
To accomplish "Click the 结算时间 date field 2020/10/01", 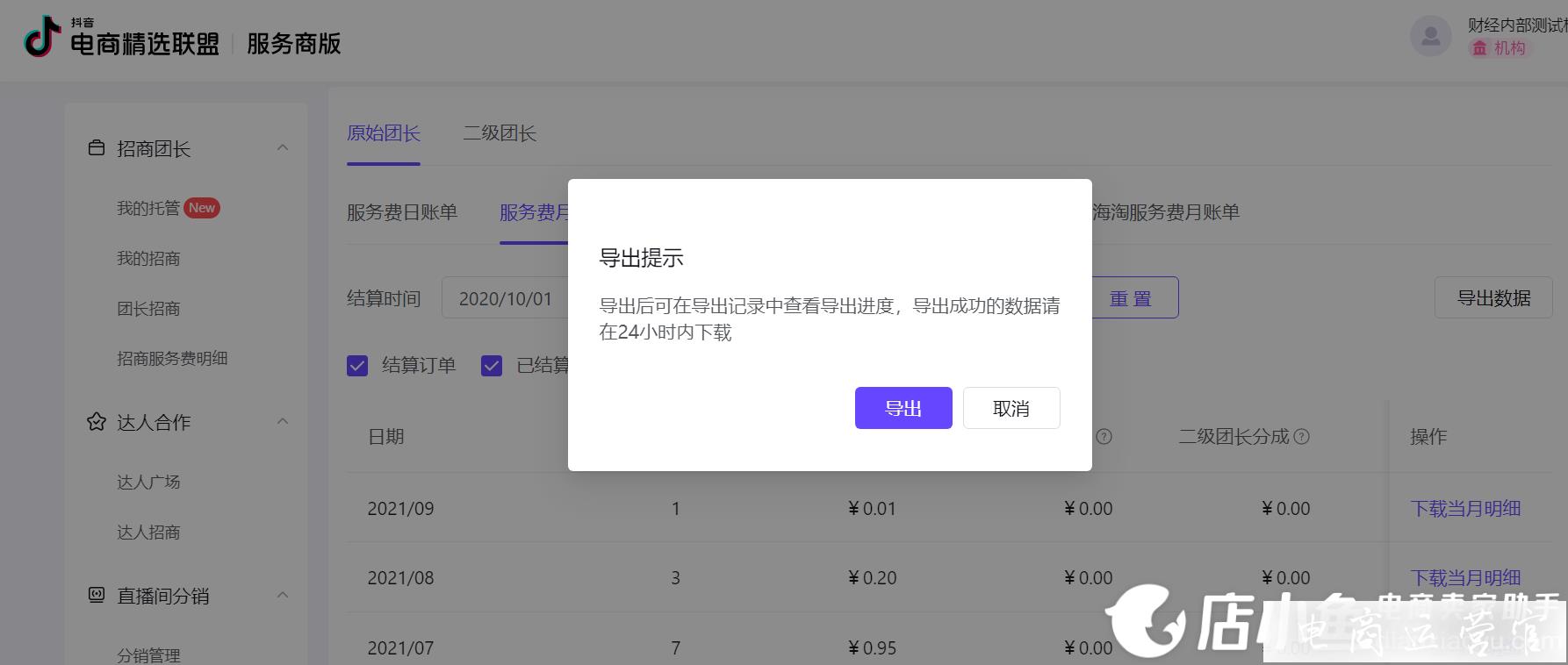I will click(506, 298).
